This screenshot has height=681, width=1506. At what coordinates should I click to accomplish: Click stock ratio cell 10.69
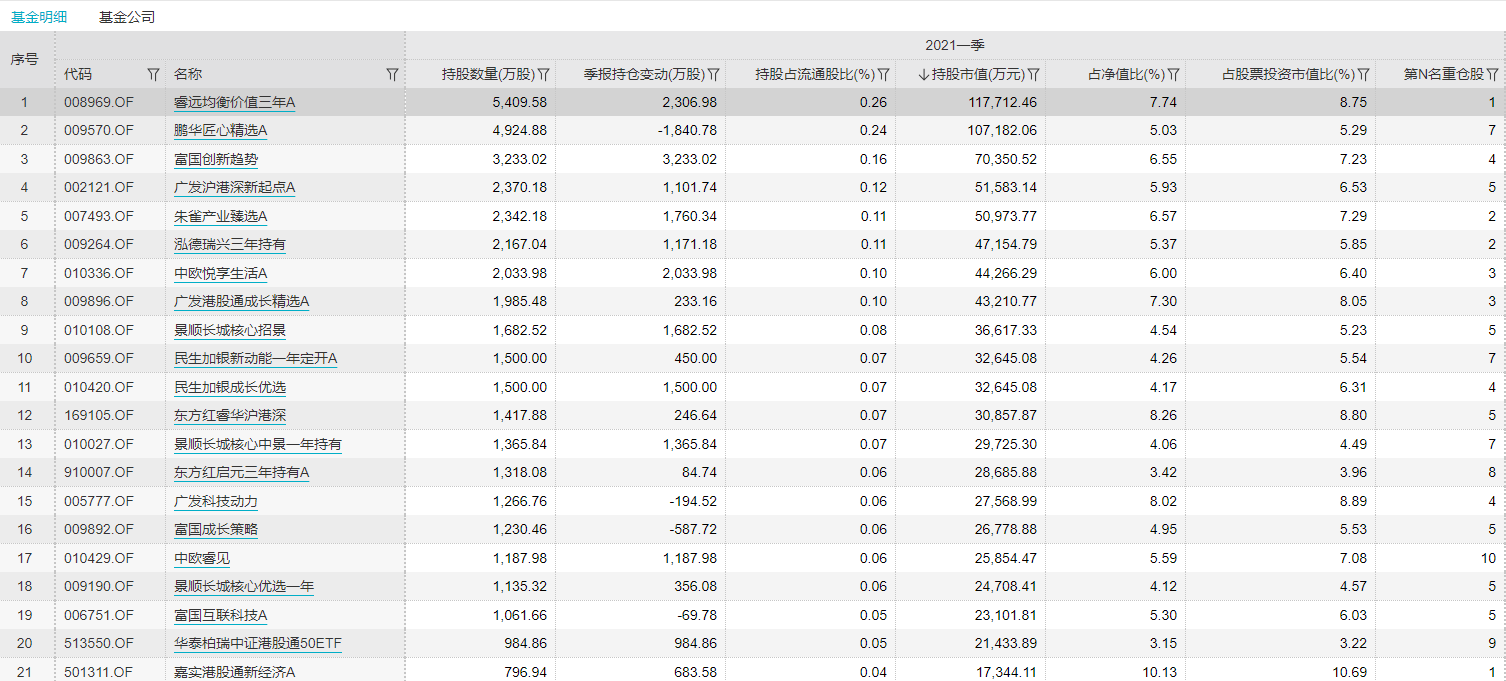[1350, 672]
